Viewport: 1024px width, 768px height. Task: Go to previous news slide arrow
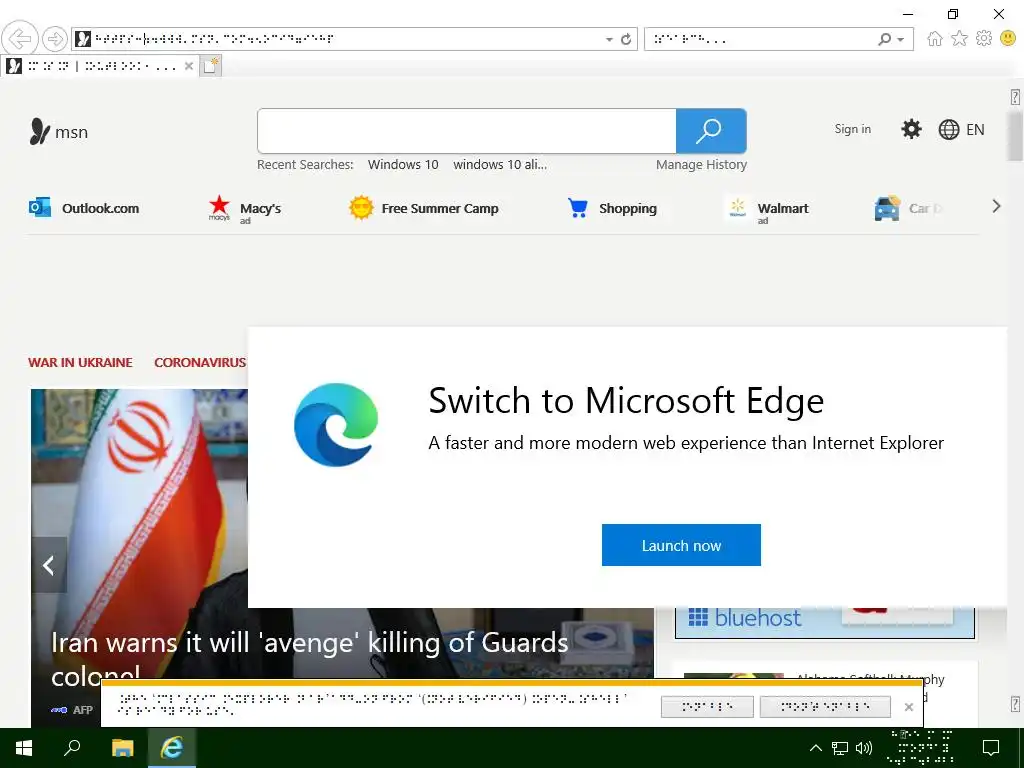(x=49, y=565)
